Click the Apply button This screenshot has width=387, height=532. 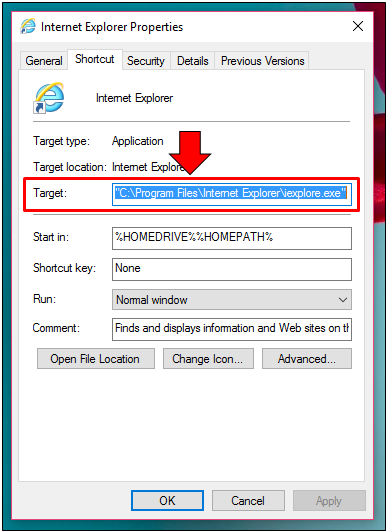point(329,500)
